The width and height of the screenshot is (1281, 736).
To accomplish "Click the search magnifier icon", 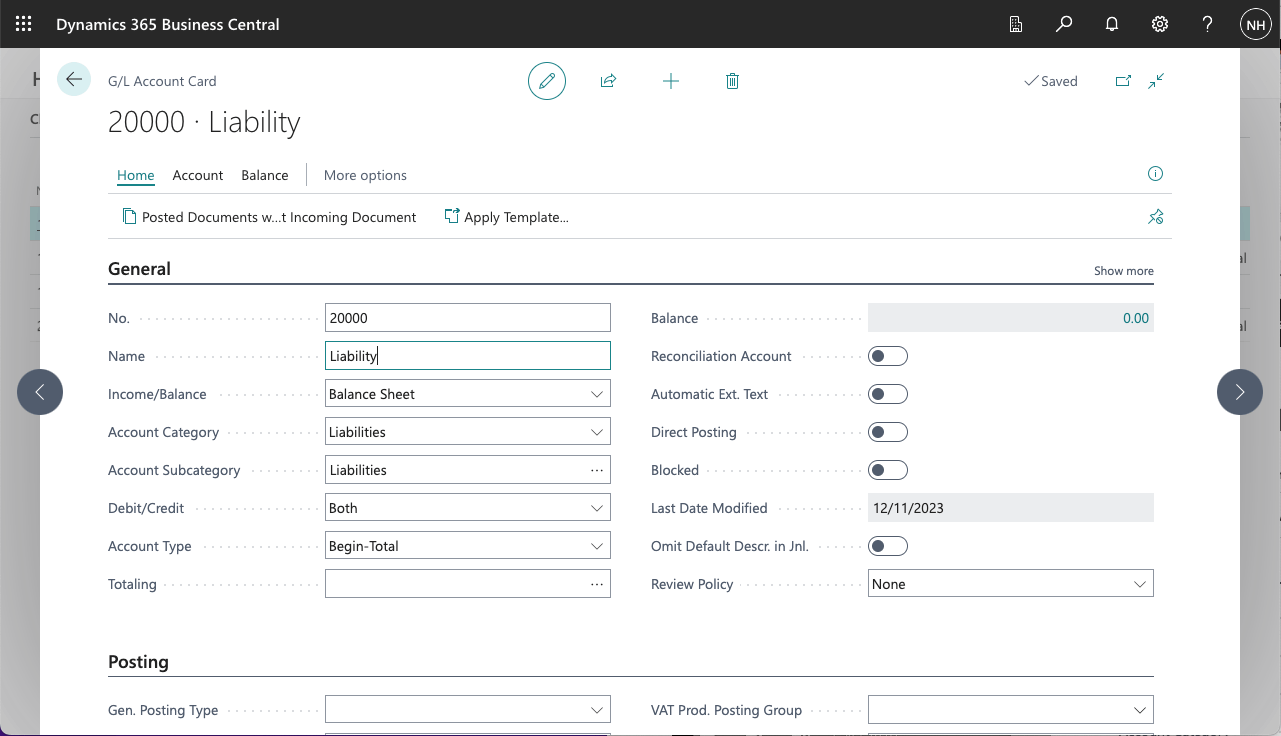I will coord(1064,24).
